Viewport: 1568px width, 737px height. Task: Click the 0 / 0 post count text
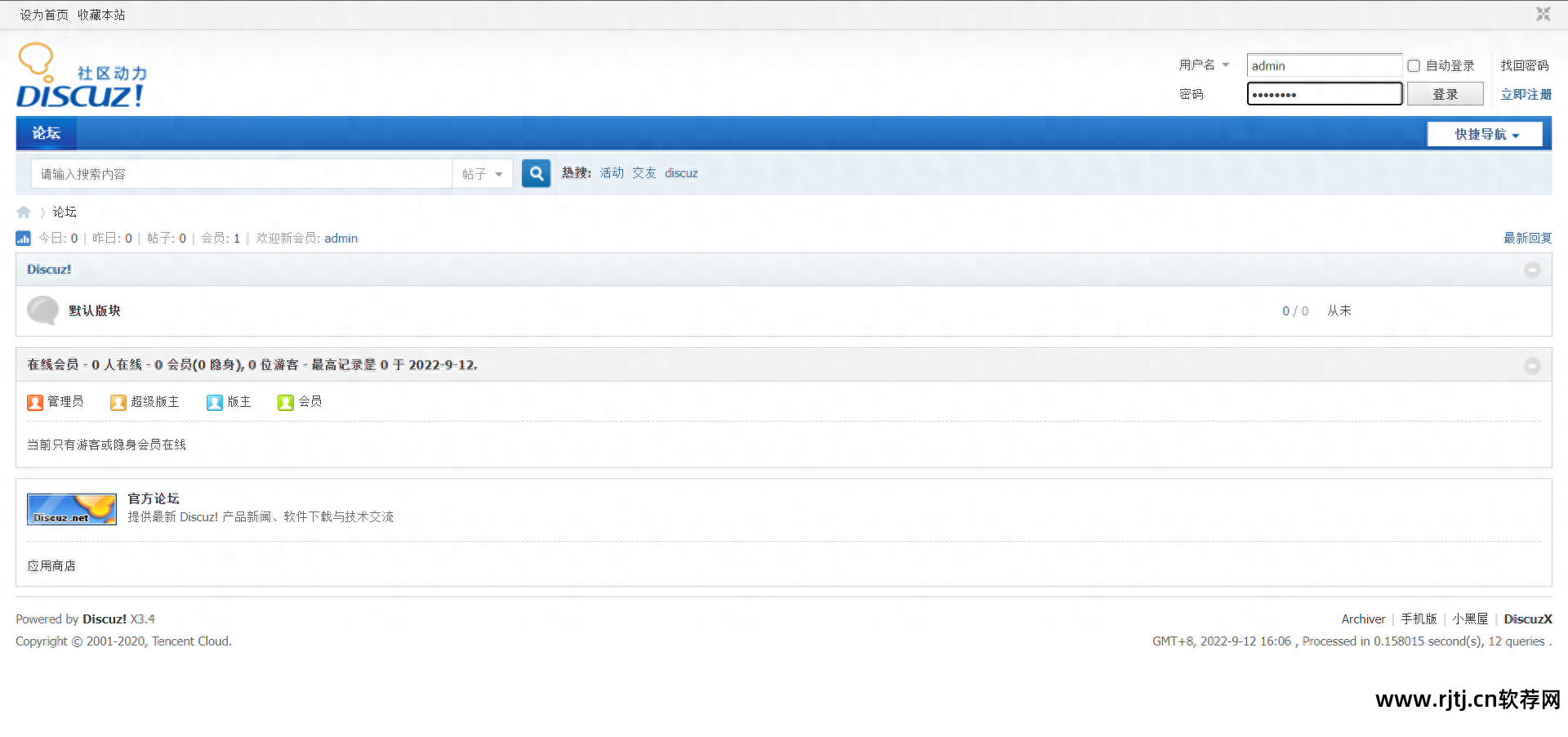1295,310
